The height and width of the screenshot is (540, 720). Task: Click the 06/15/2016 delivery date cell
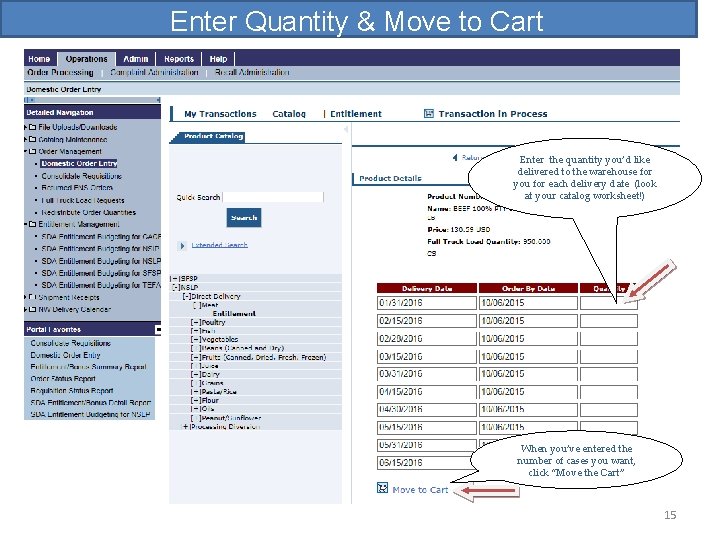click(x=427, y=463)
